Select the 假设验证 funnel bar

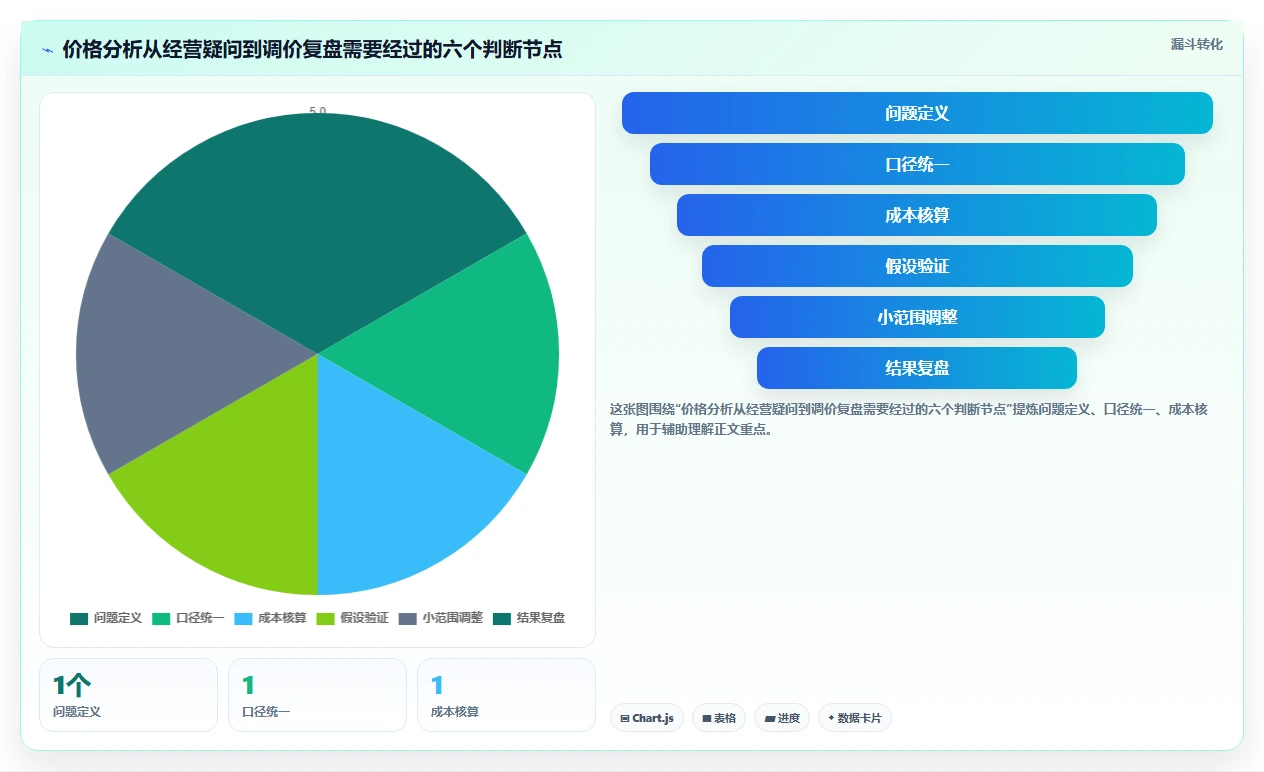pyautogui.click(x=917, y=266)
